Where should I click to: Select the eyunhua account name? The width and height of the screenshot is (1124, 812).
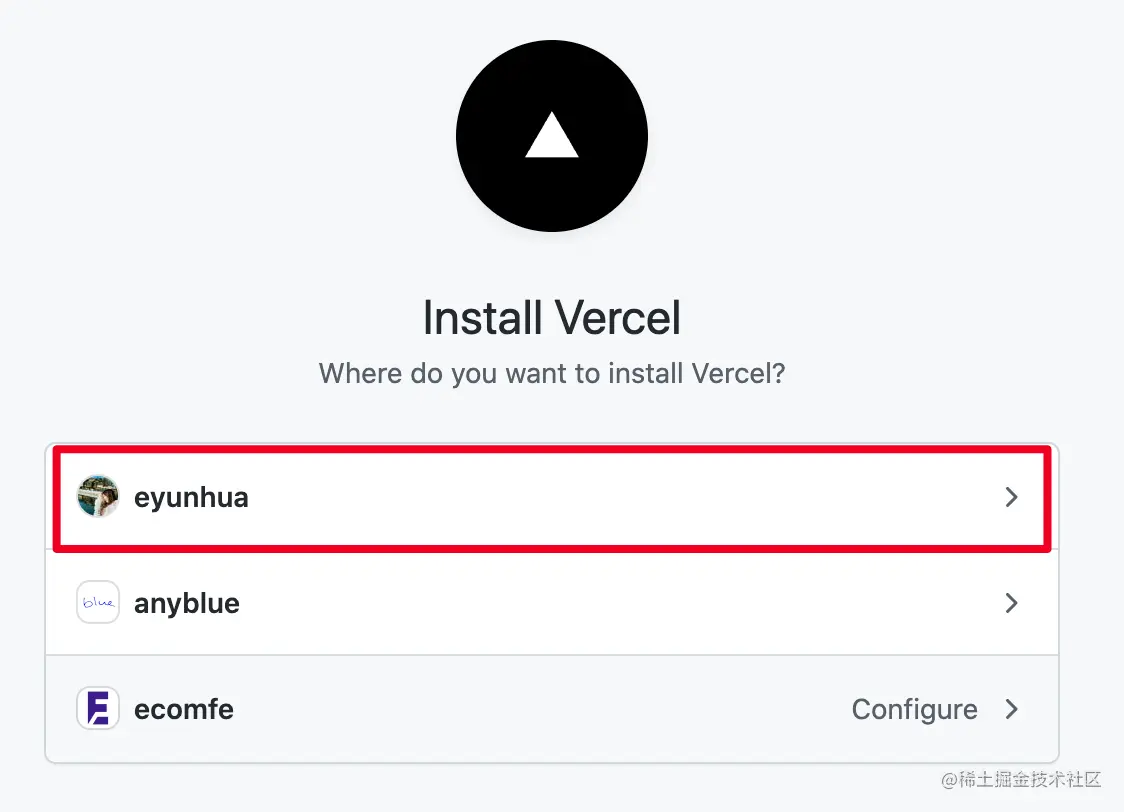tap(191, 497)
